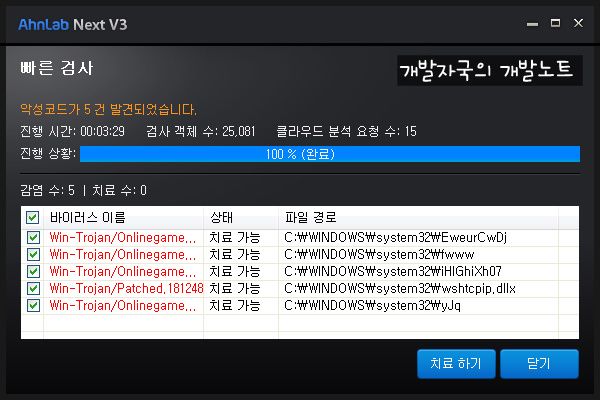Viewport: 600px width, 400px height.
Task: Toggle the select-all checkbox in table header
Action: [33, 218]
